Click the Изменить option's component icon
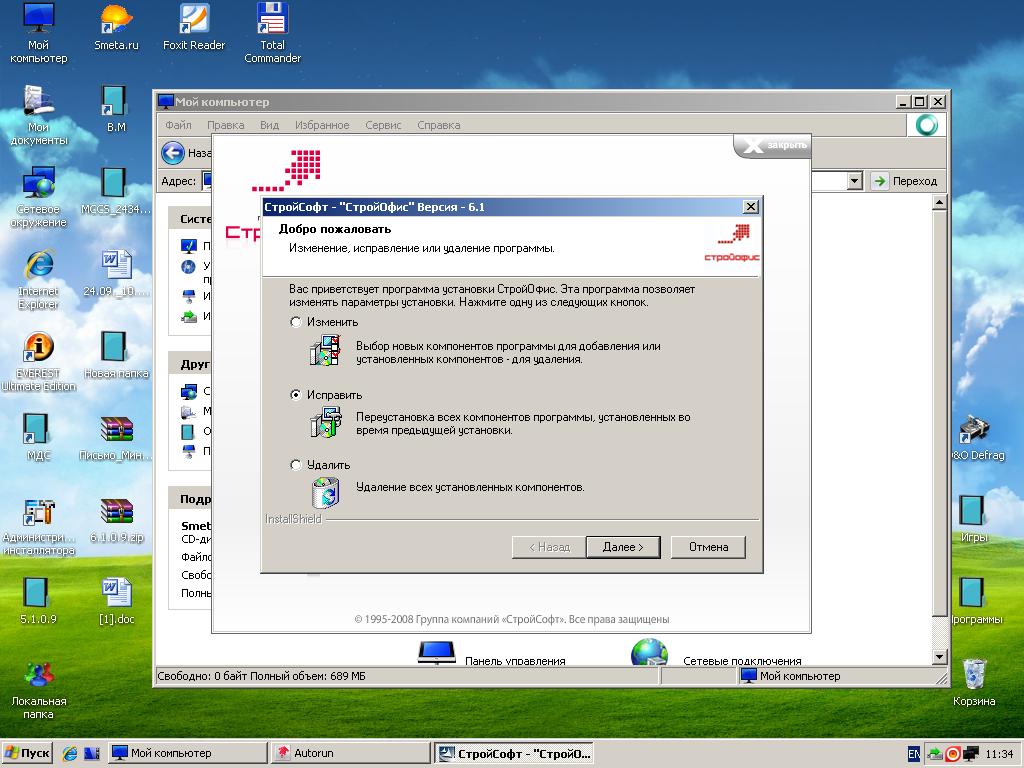 [x=325, y=350]
